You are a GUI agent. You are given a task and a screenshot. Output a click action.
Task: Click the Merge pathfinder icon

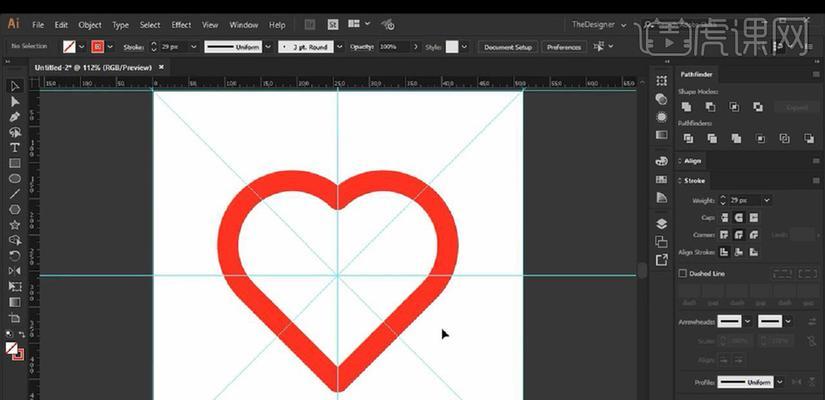[736, 138]
